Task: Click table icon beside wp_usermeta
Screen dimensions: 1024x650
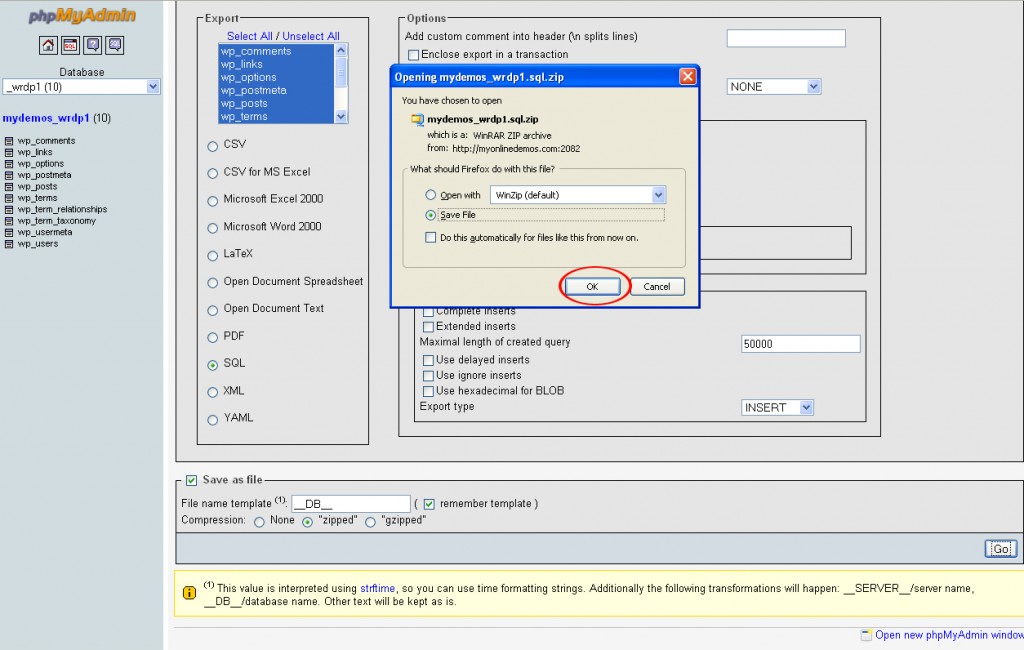Action: (x=9, y=233)
